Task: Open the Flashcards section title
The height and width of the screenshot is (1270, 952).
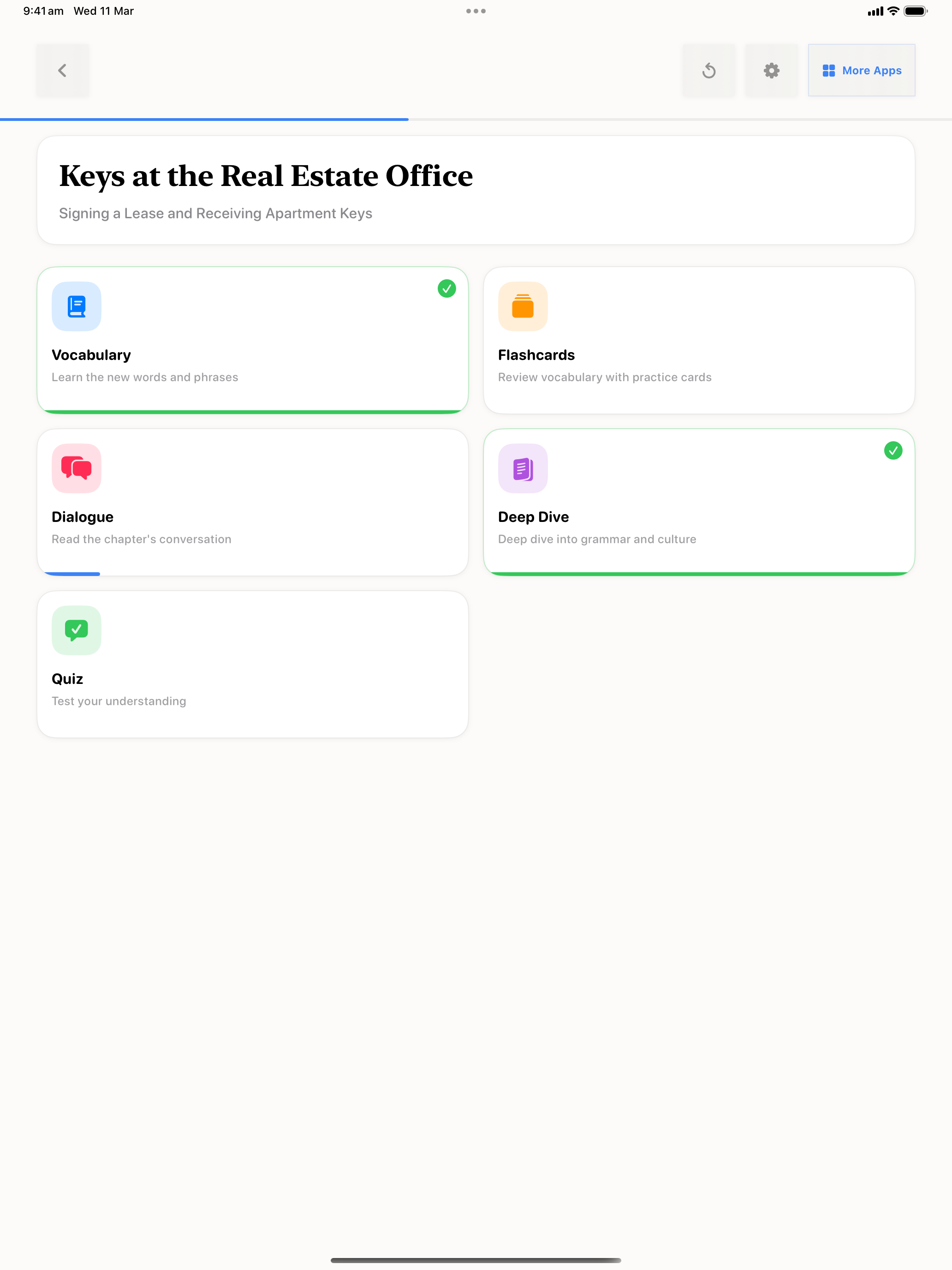Action: [x=536, y=355]
